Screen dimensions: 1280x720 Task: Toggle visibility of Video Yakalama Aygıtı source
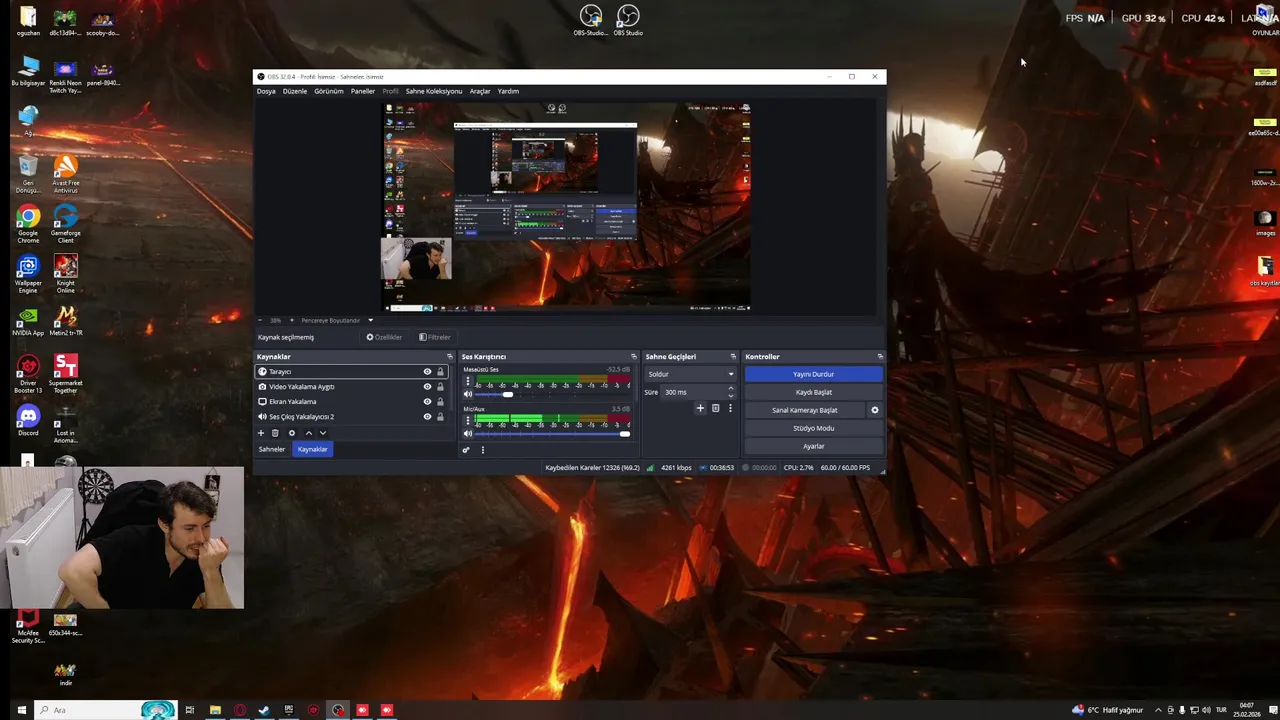coord(427,387)
